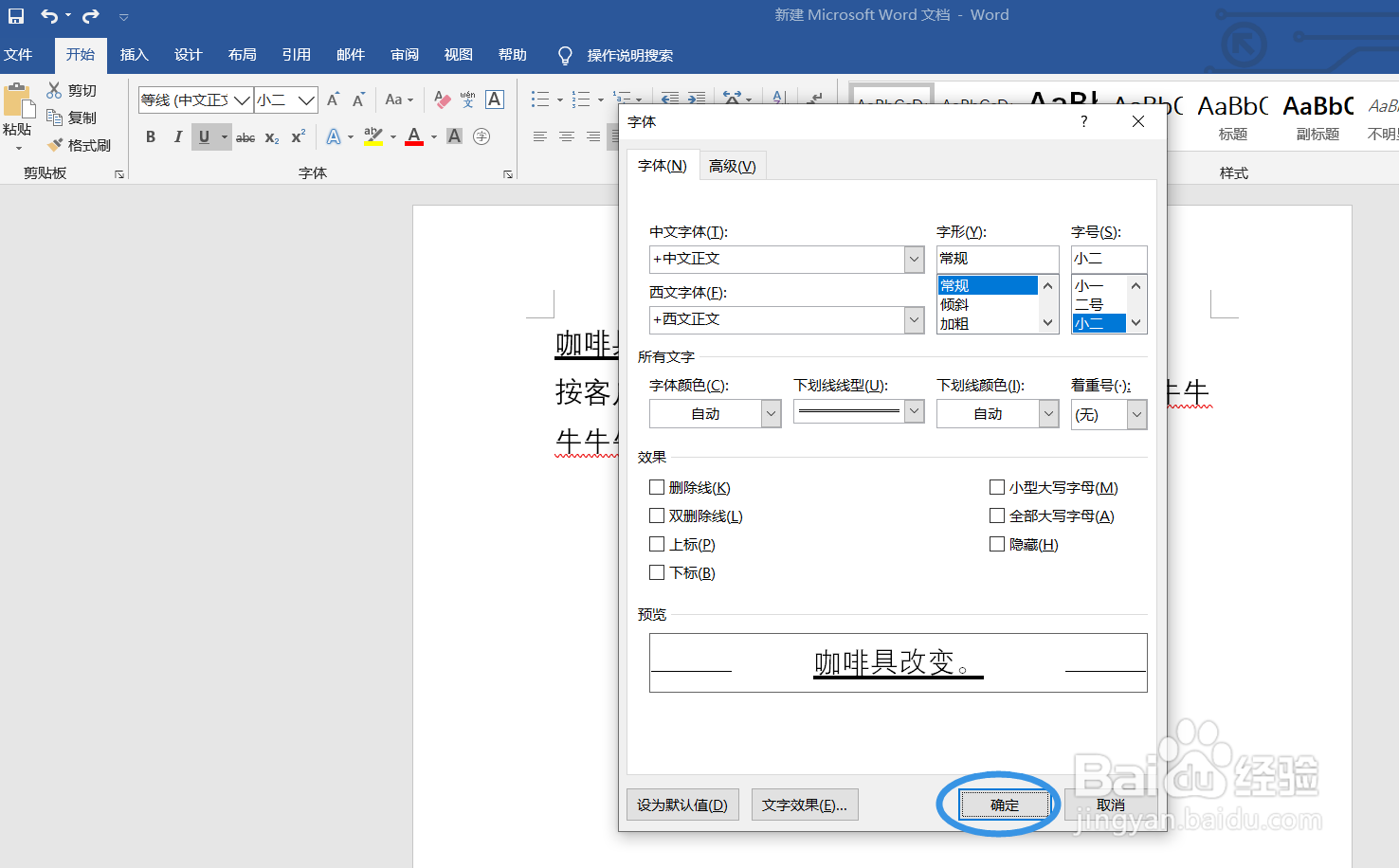Viewport: 1399px width, 868px height.
Task: Click the text highlight color icon
Action: click(x=373, y=136)
